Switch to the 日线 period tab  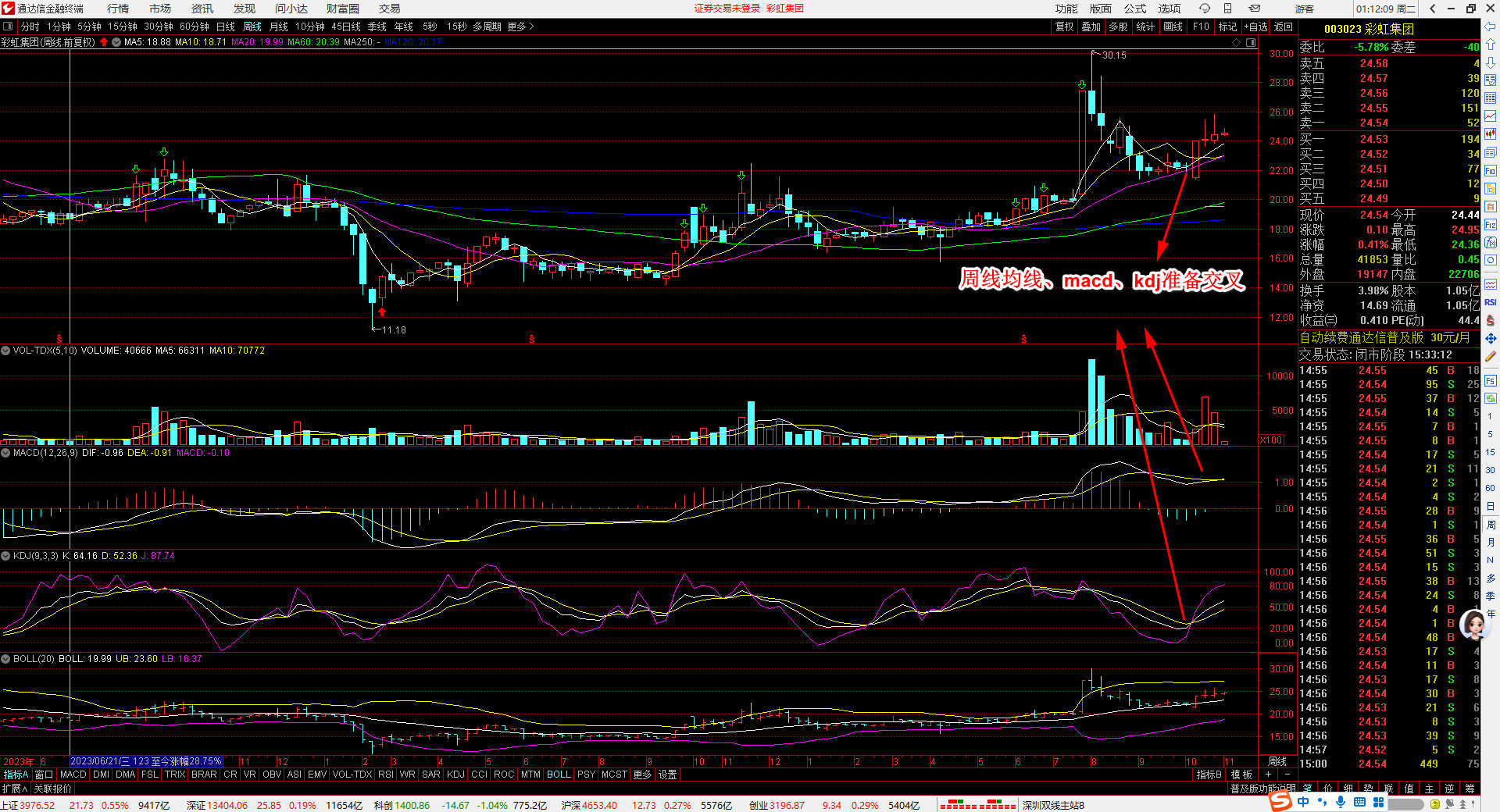tap(226, 27)
